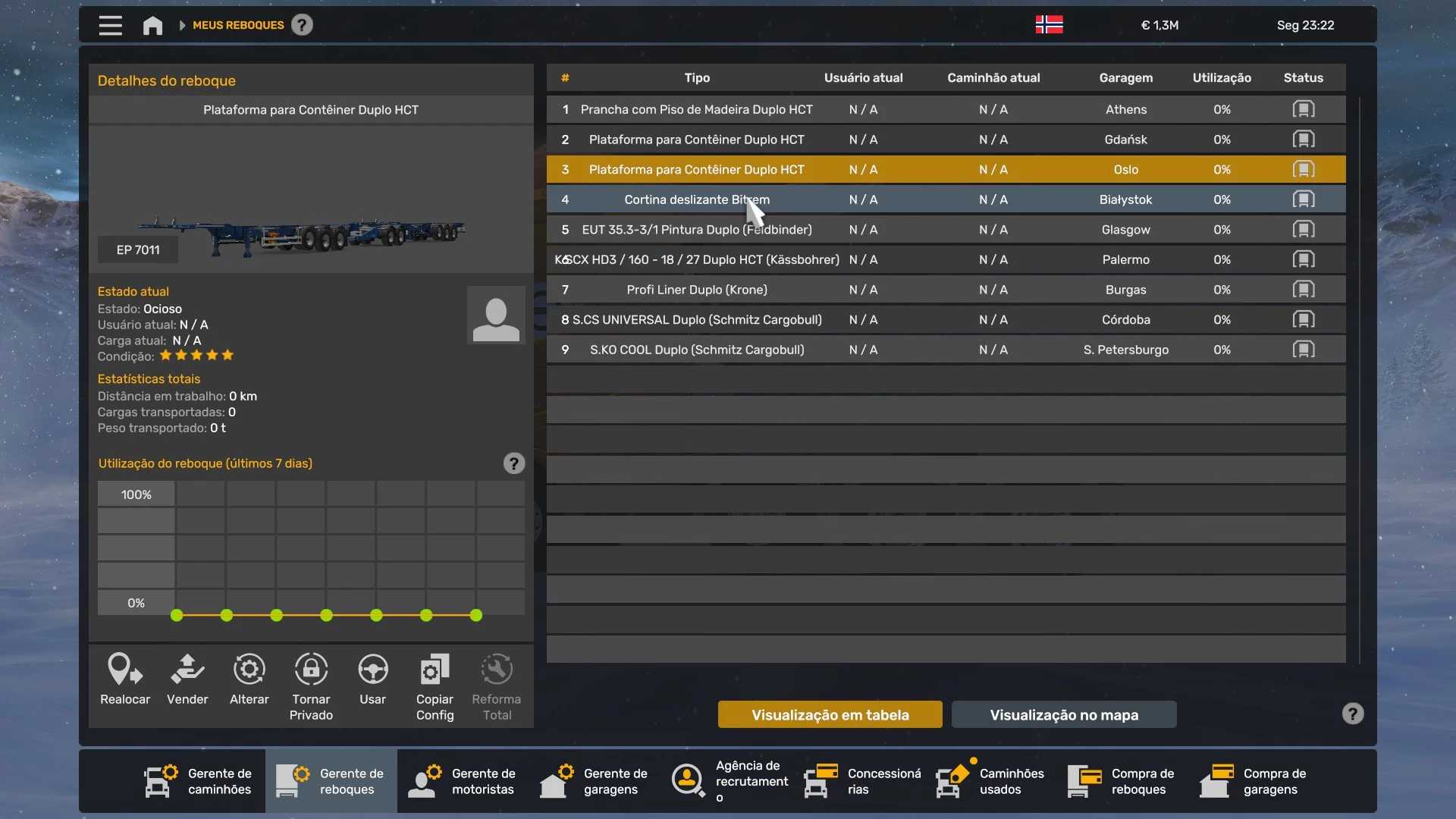Sort the table by Utilização column
The image size is (1456, 819).
[x=1221, y=77]
